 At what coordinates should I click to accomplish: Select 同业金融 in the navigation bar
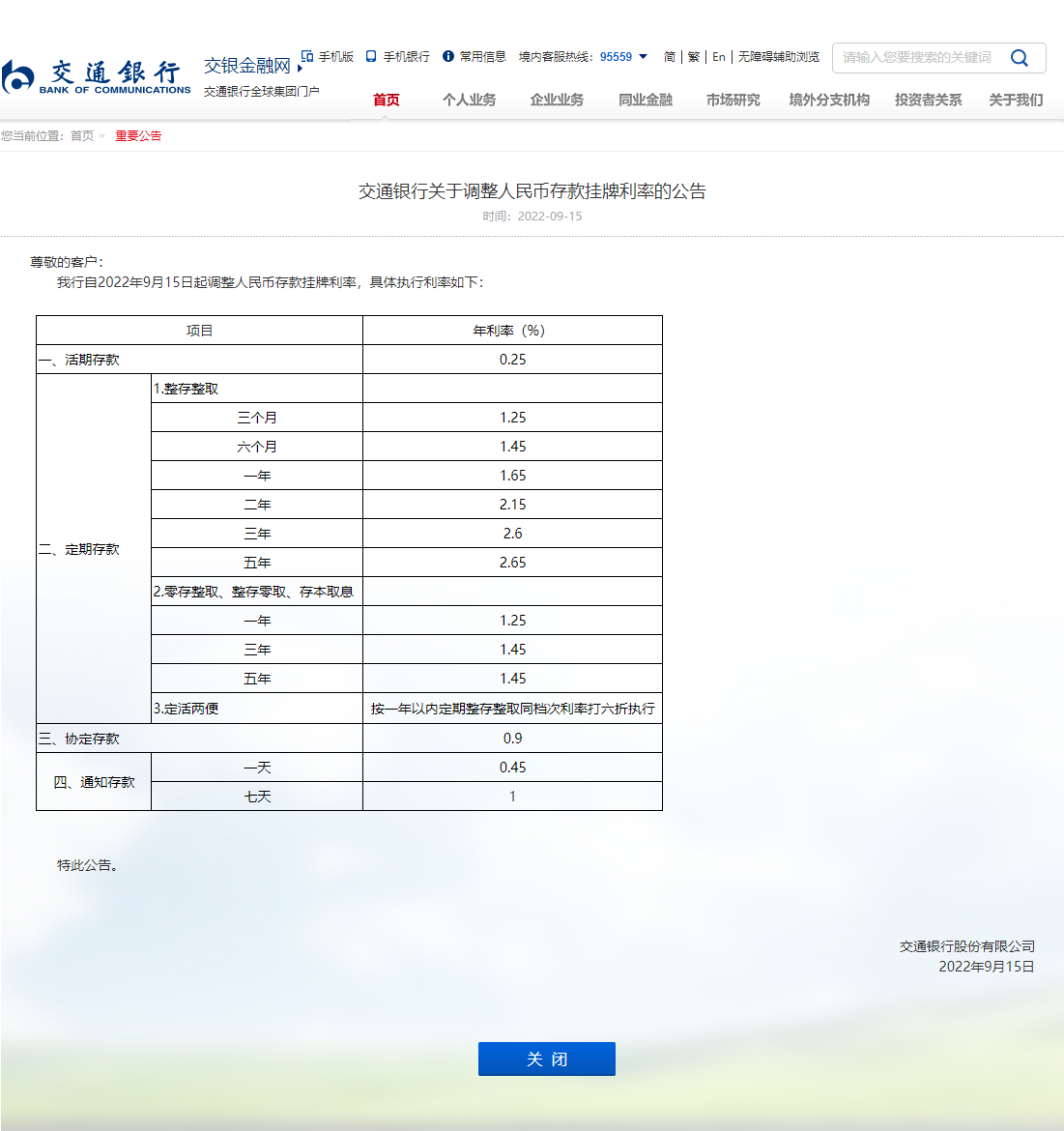click(x=646, y=100)
